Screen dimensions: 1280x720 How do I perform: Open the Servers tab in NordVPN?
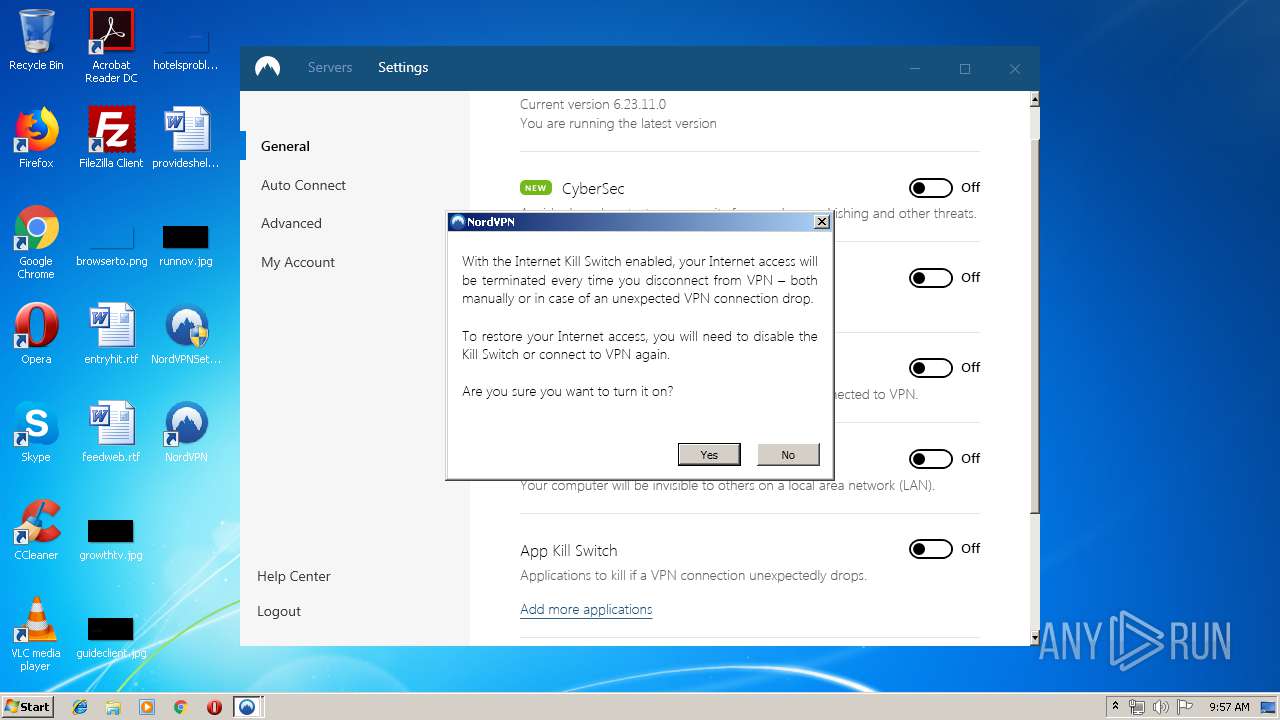(330, 67)
